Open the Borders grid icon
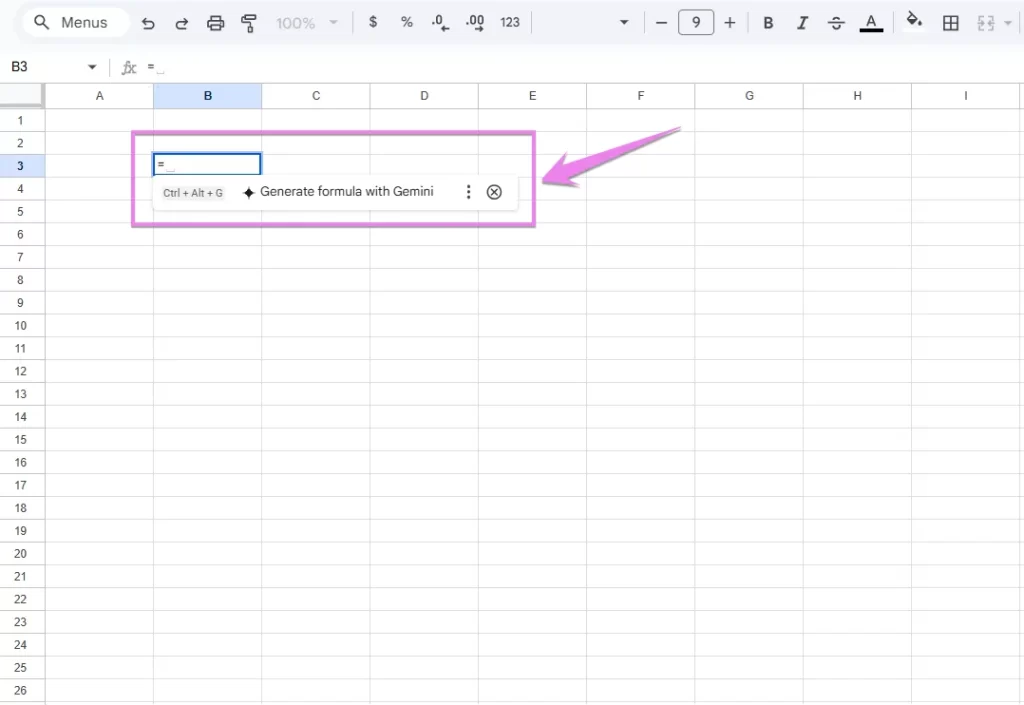1024x705 pixels. [x=951, y=23]
